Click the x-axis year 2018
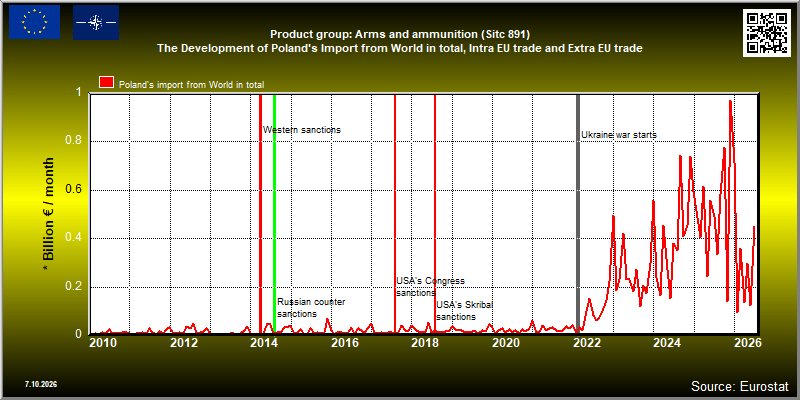 tap(425, 343)
